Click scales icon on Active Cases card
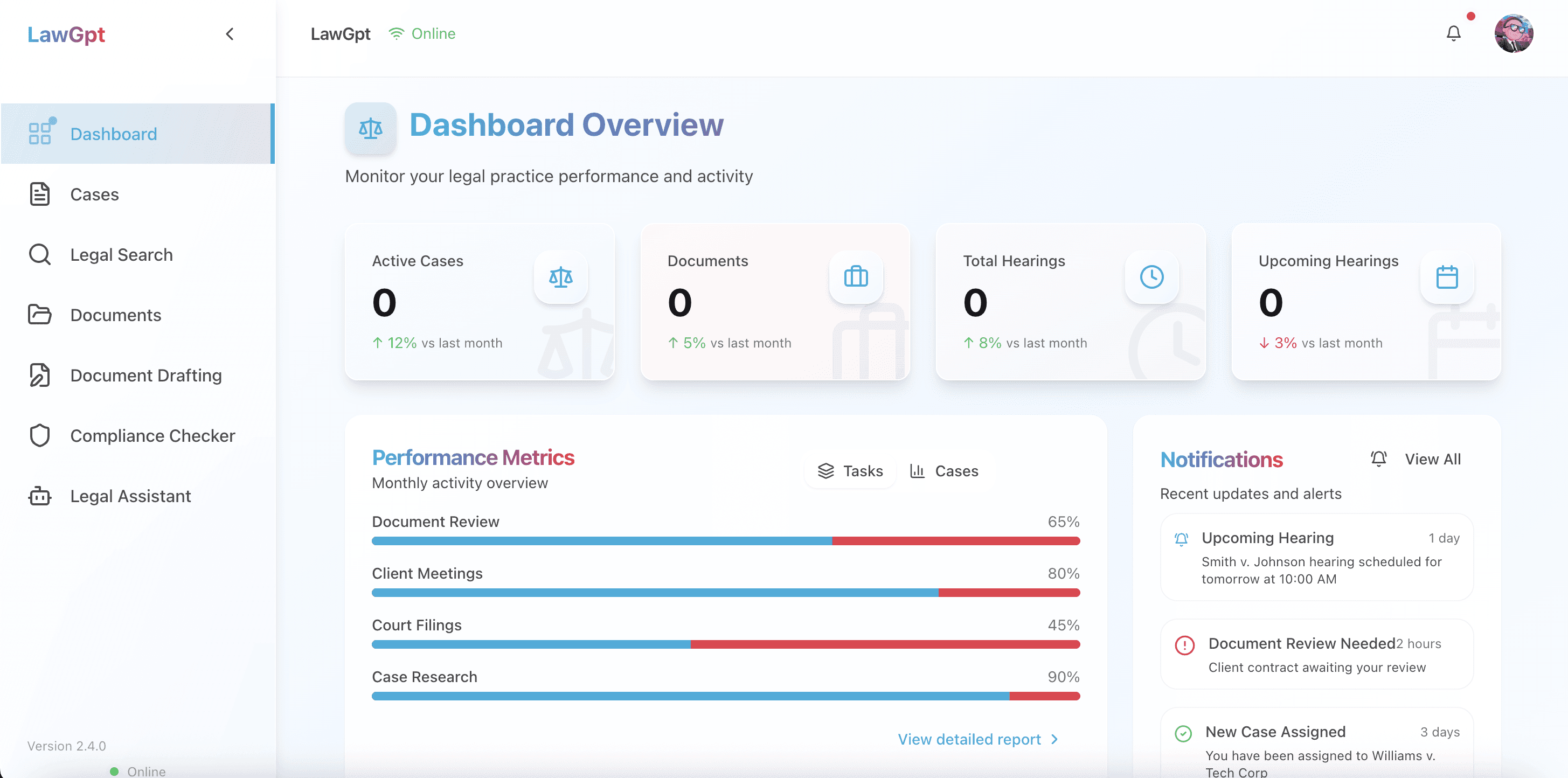1568x778 pixels. 560,277
